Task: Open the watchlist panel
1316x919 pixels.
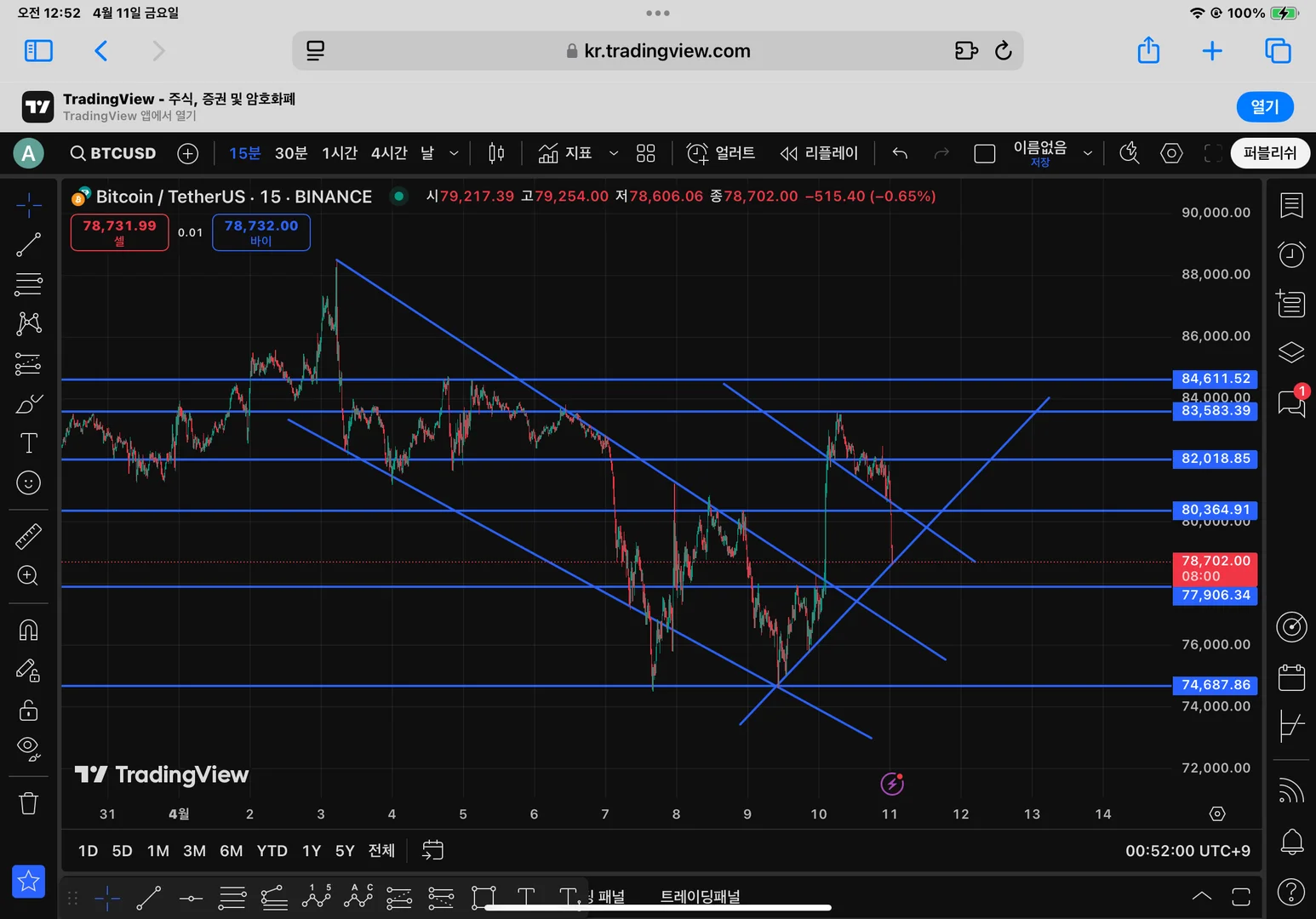Action: point(1291,205)
